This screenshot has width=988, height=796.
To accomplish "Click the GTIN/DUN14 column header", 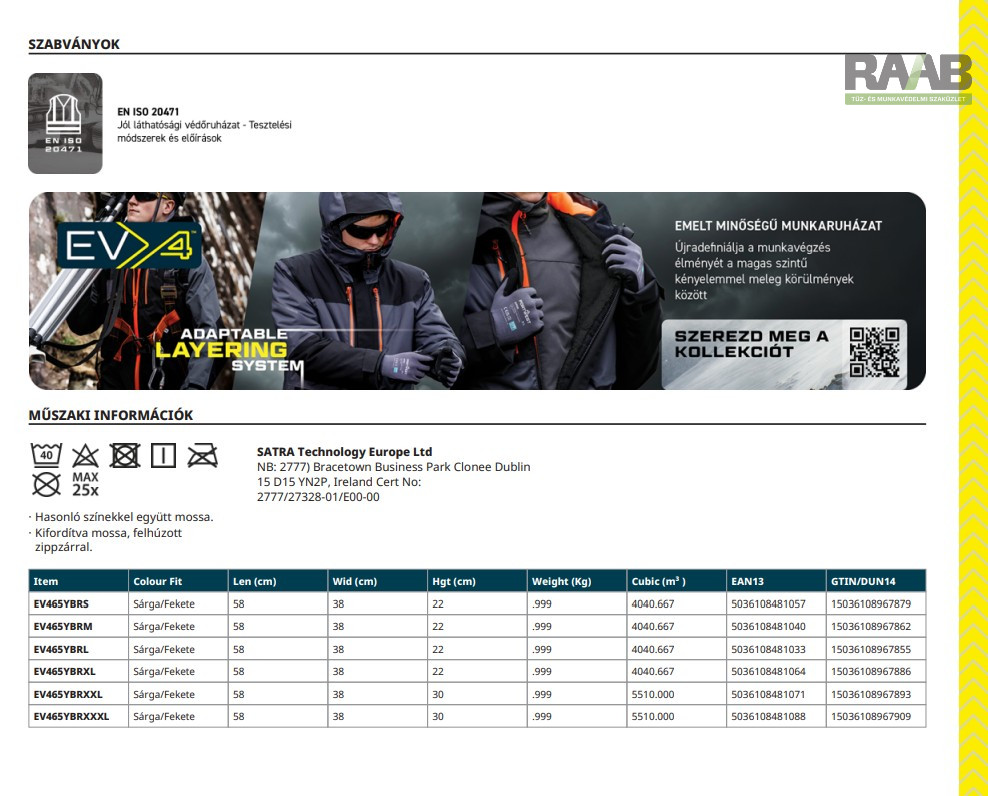I will (863, 581).
